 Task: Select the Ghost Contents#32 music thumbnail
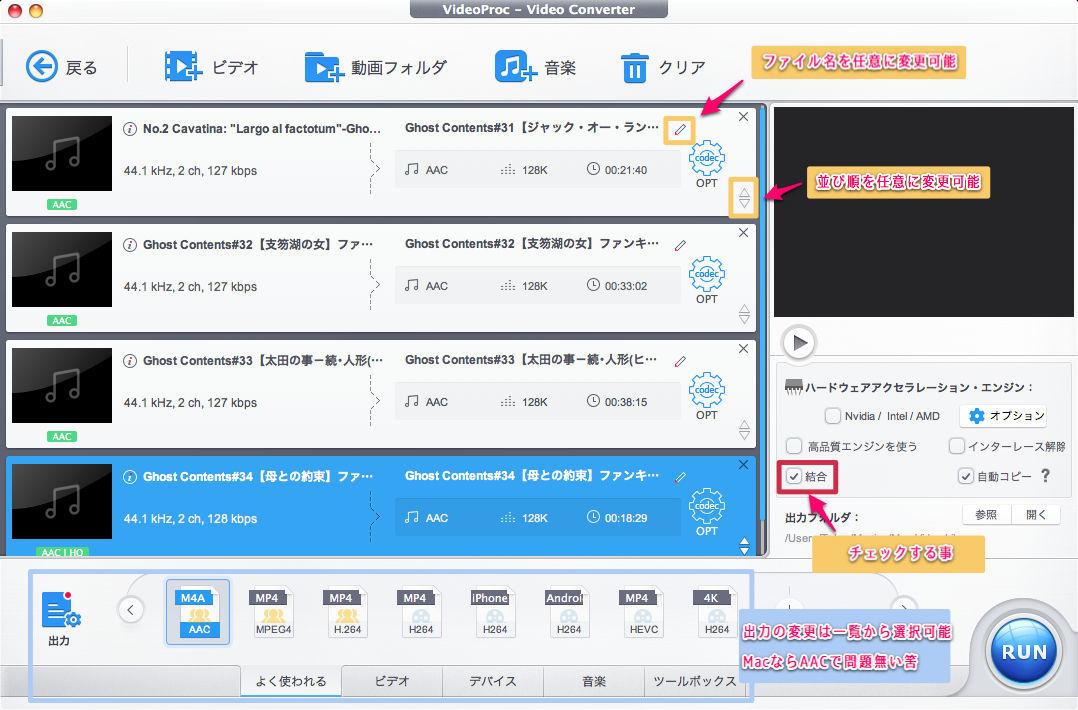tap(62, 269)
